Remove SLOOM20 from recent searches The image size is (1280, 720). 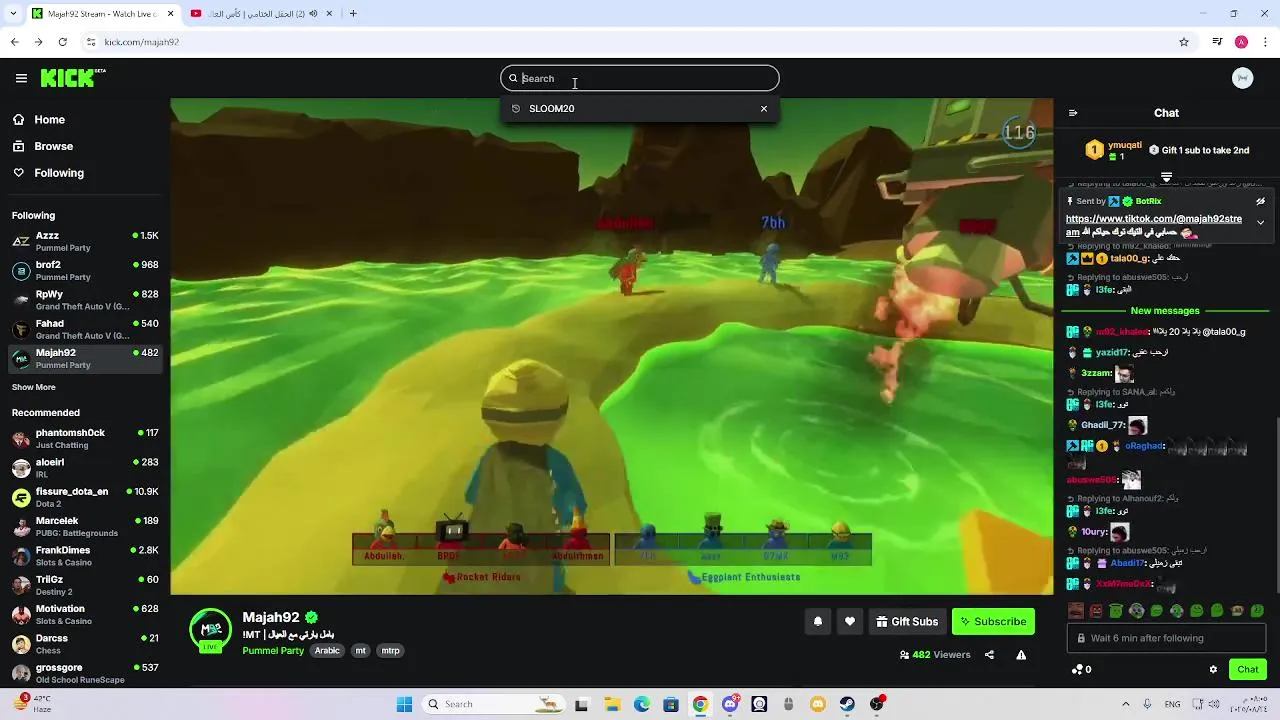764,108
